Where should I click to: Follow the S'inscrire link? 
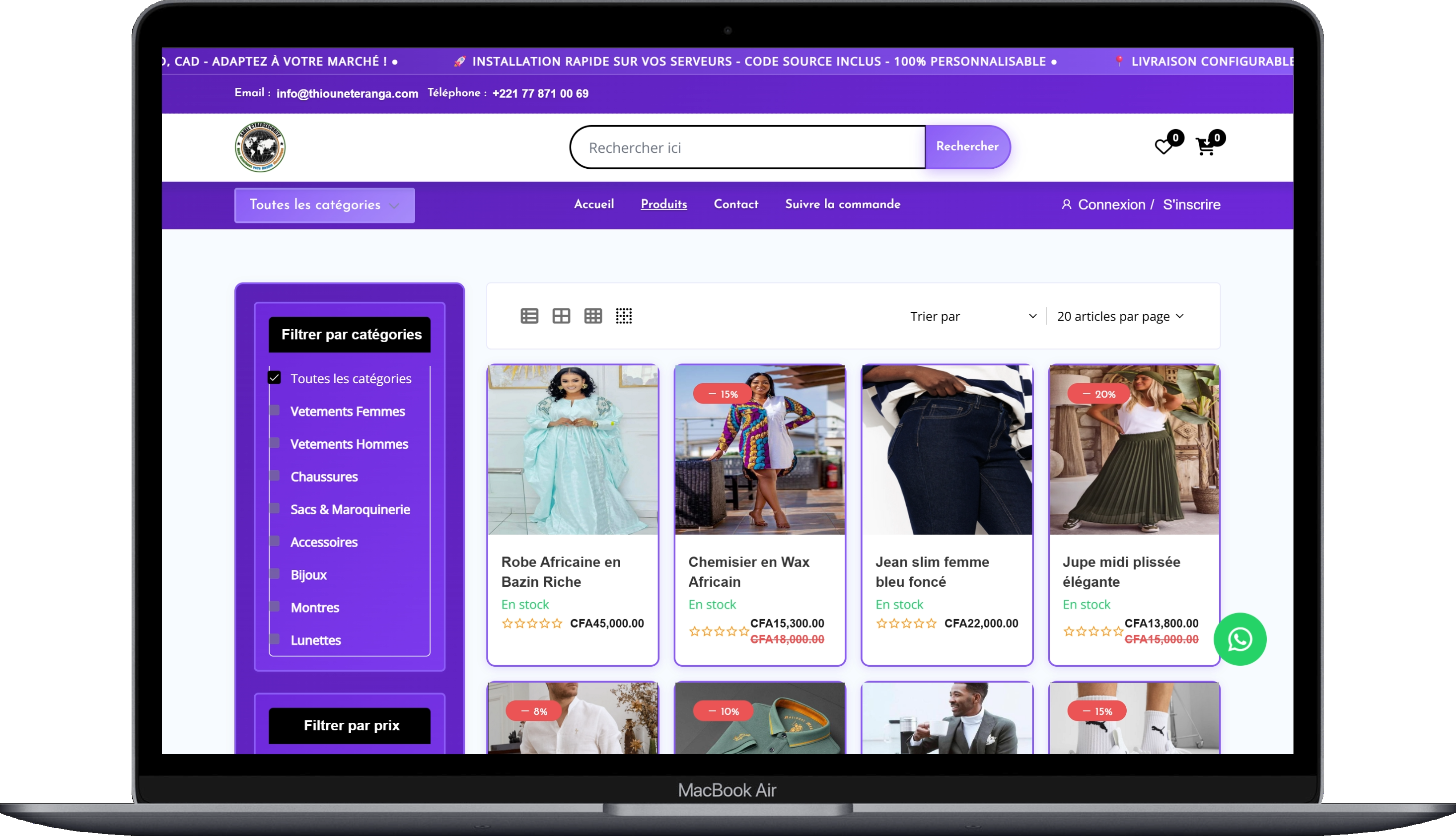(1191, 205)
